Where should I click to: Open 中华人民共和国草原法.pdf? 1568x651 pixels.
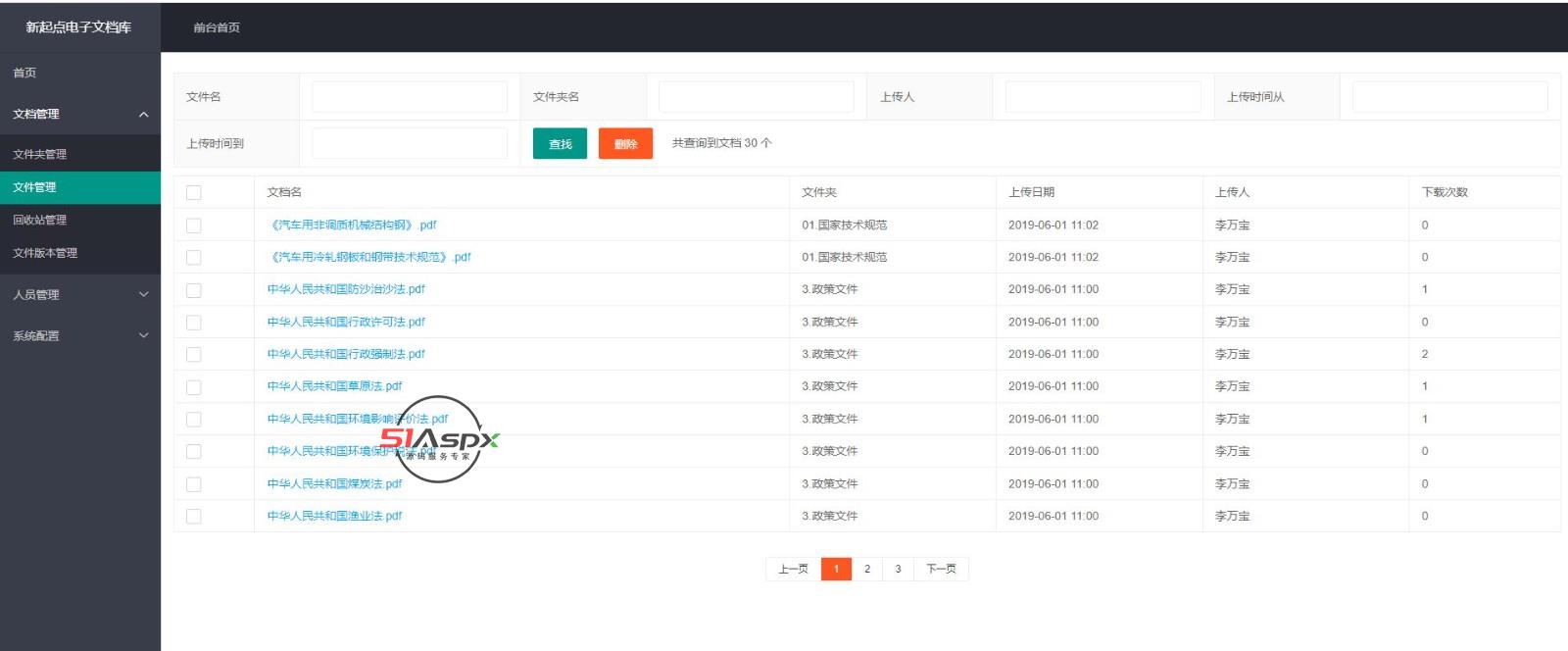click(x=334, y=386)
